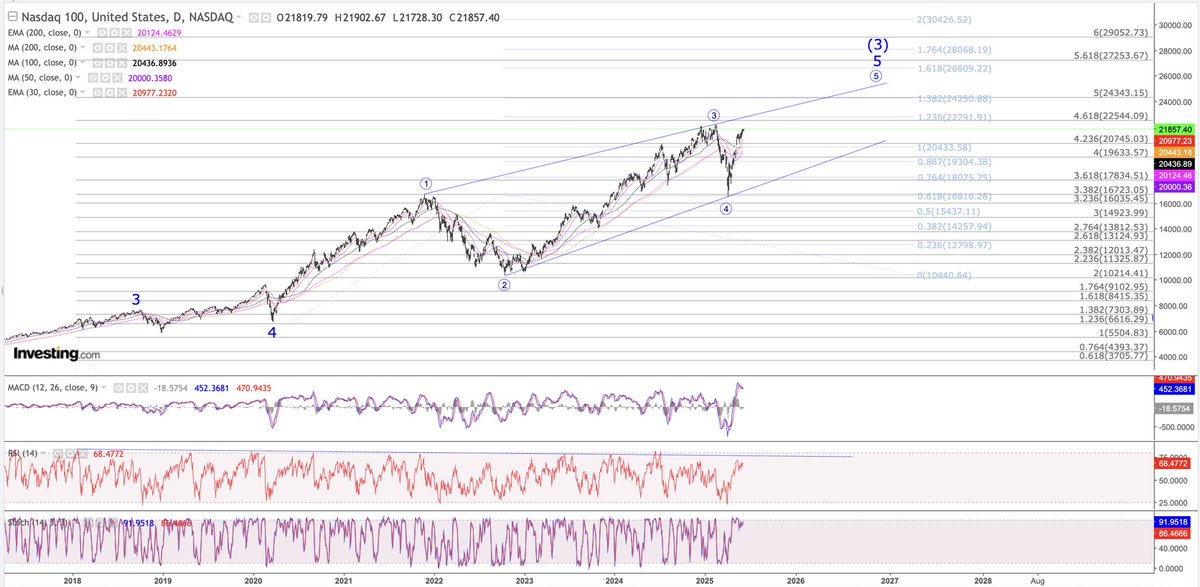Remove the EMA (200, close, 0) indicator

point(126,33)
